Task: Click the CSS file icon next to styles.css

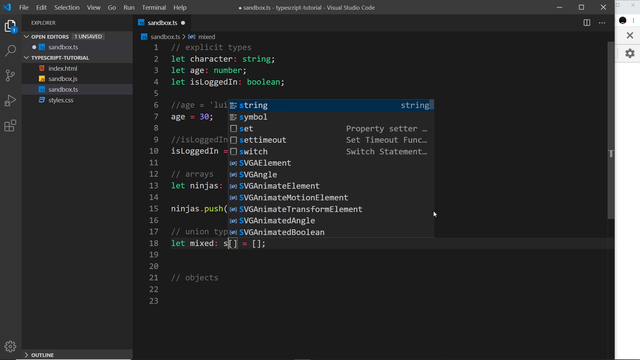Action: click(42, 100)
